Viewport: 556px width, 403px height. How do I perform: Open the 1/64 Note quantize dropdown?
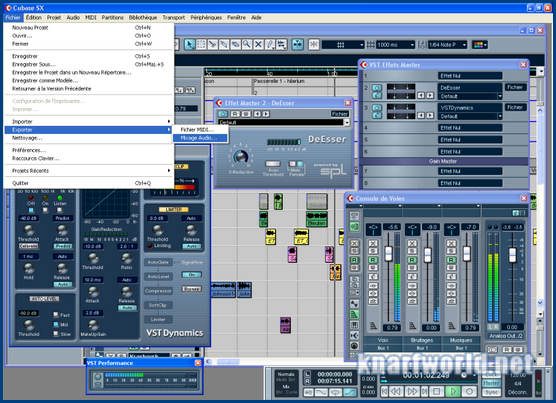(447, 45)
